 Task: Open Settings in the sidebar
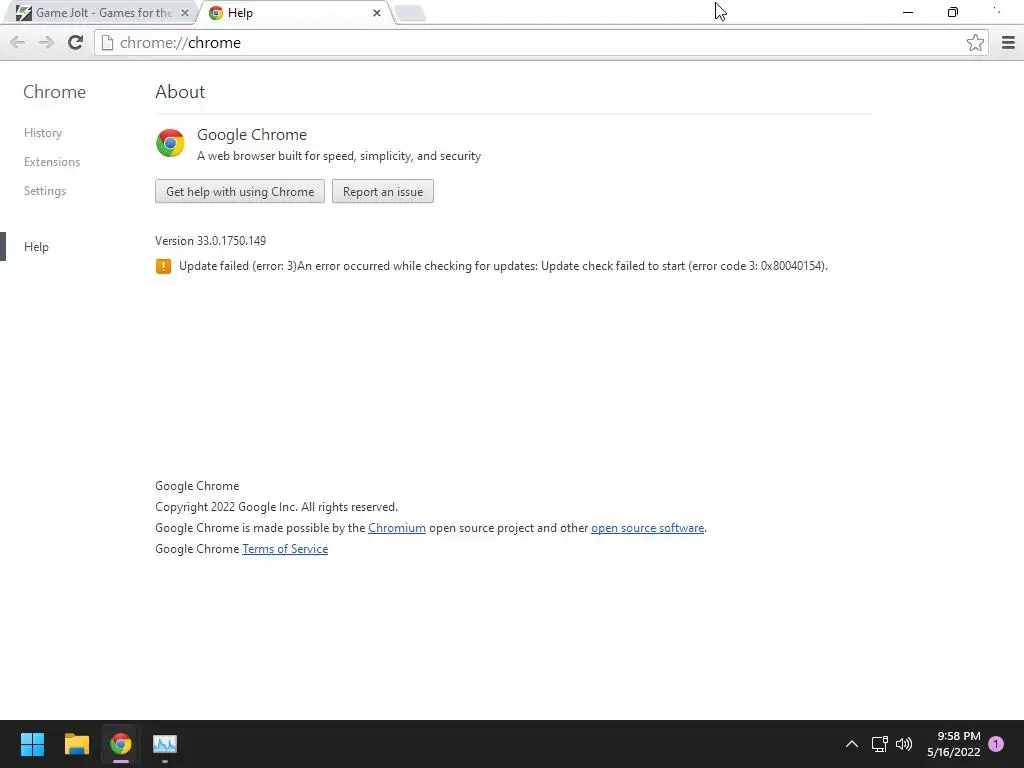[45, 191]
